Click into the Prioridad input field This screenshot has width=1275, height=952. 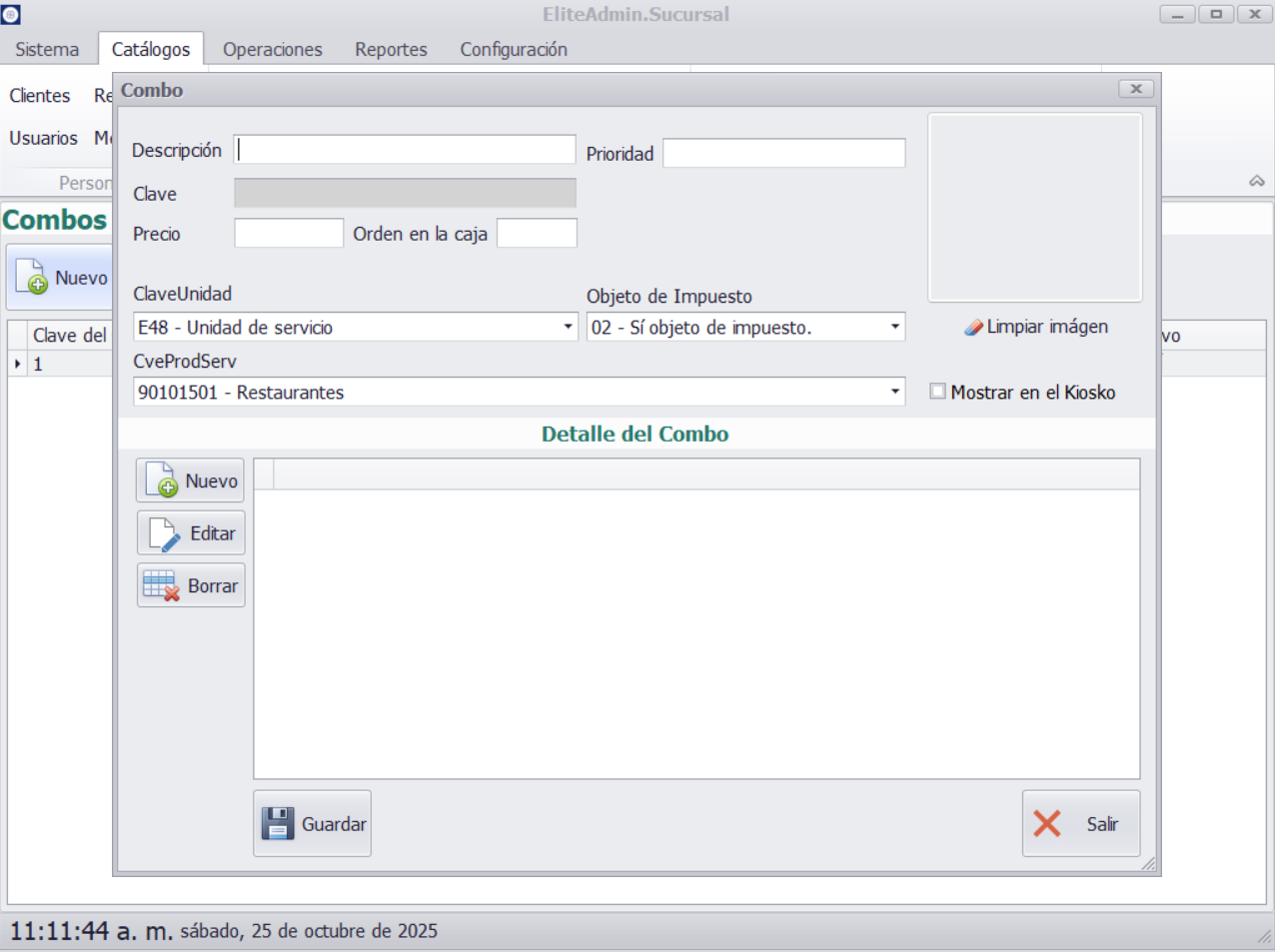[783, 154]
